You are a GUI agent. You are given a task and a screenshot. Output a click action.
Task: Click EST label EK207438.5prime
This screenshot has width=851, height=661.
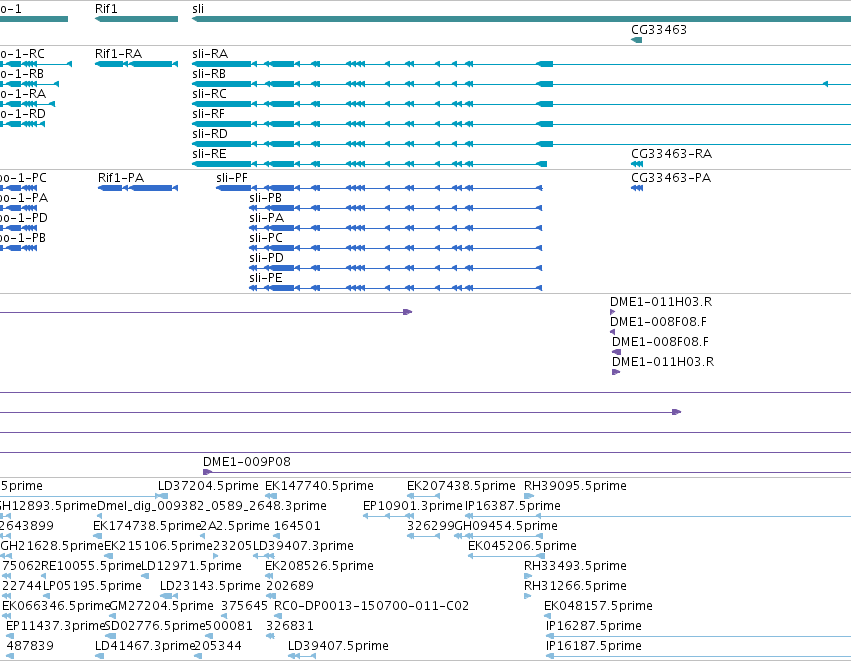(x=461, y=486)
